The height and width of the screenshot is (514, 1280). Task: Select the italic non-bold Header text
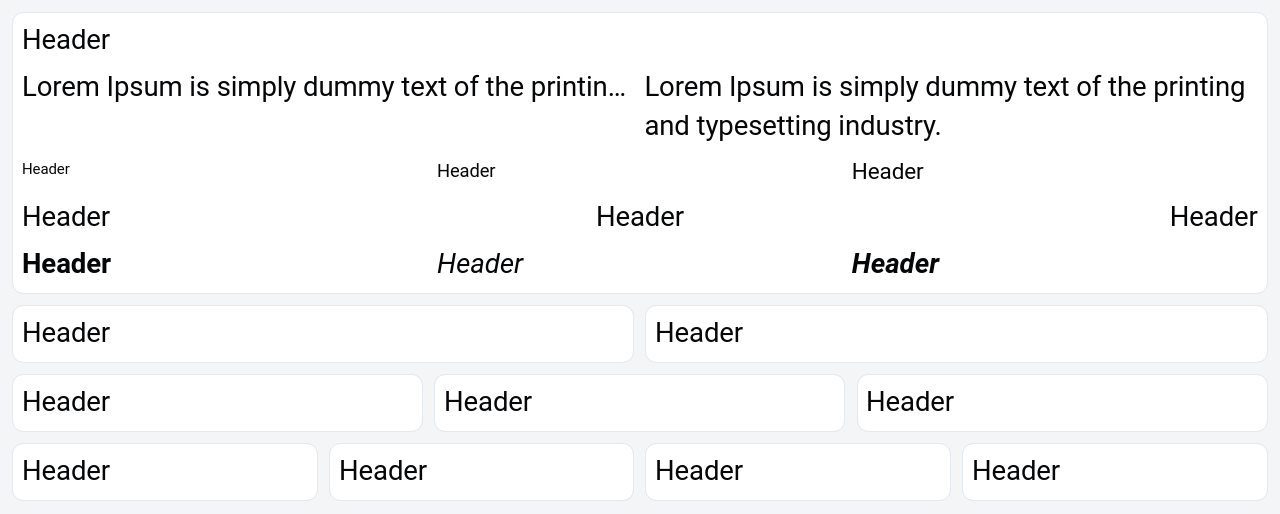tap(480, 264)
